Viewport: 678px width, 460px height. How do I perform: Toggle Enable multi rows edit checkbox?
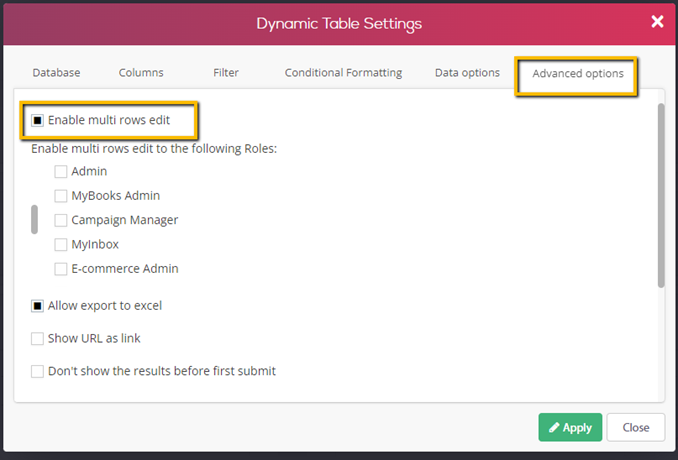38,120
